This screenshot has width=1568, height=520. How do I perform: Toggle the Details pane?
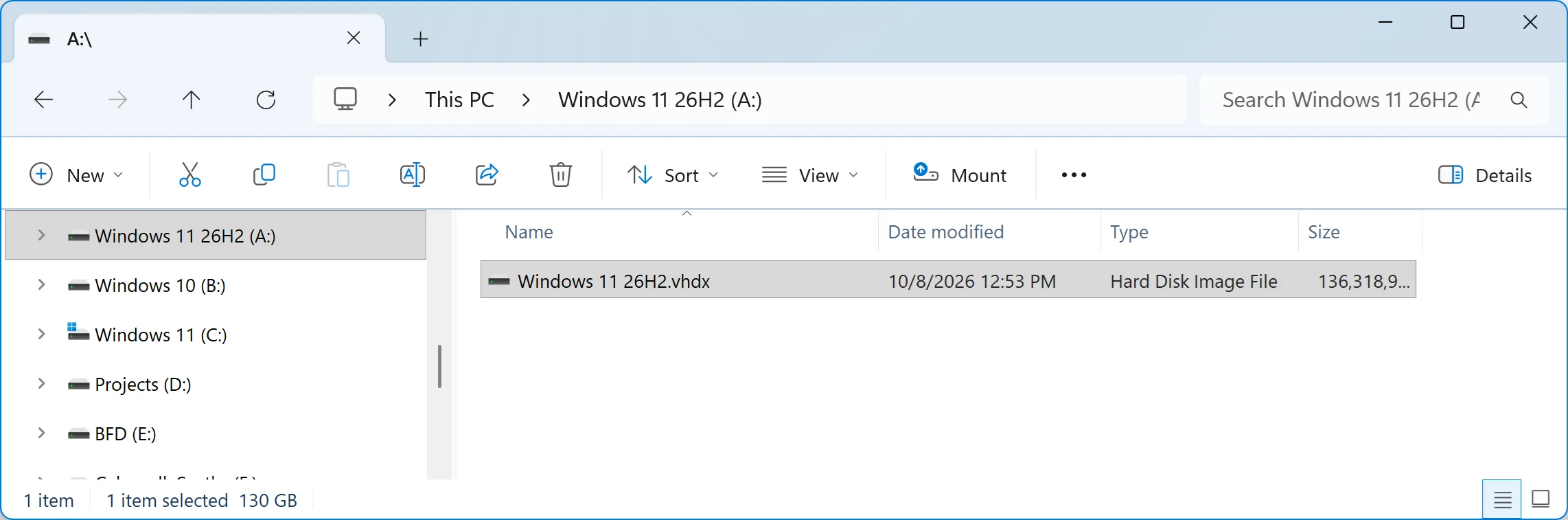1485,175
